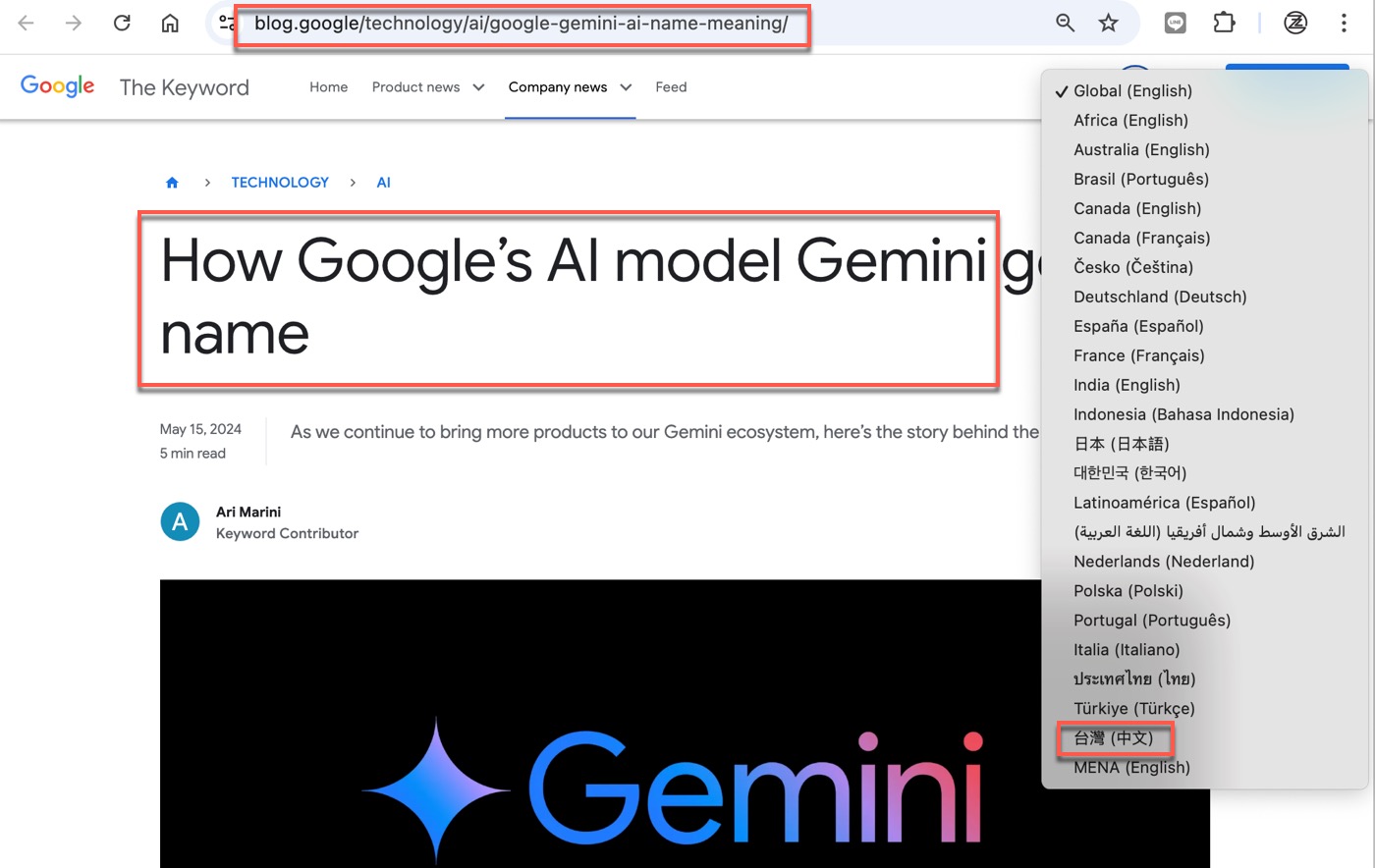Click the circular Z extension icon

tap(1295, 23)
